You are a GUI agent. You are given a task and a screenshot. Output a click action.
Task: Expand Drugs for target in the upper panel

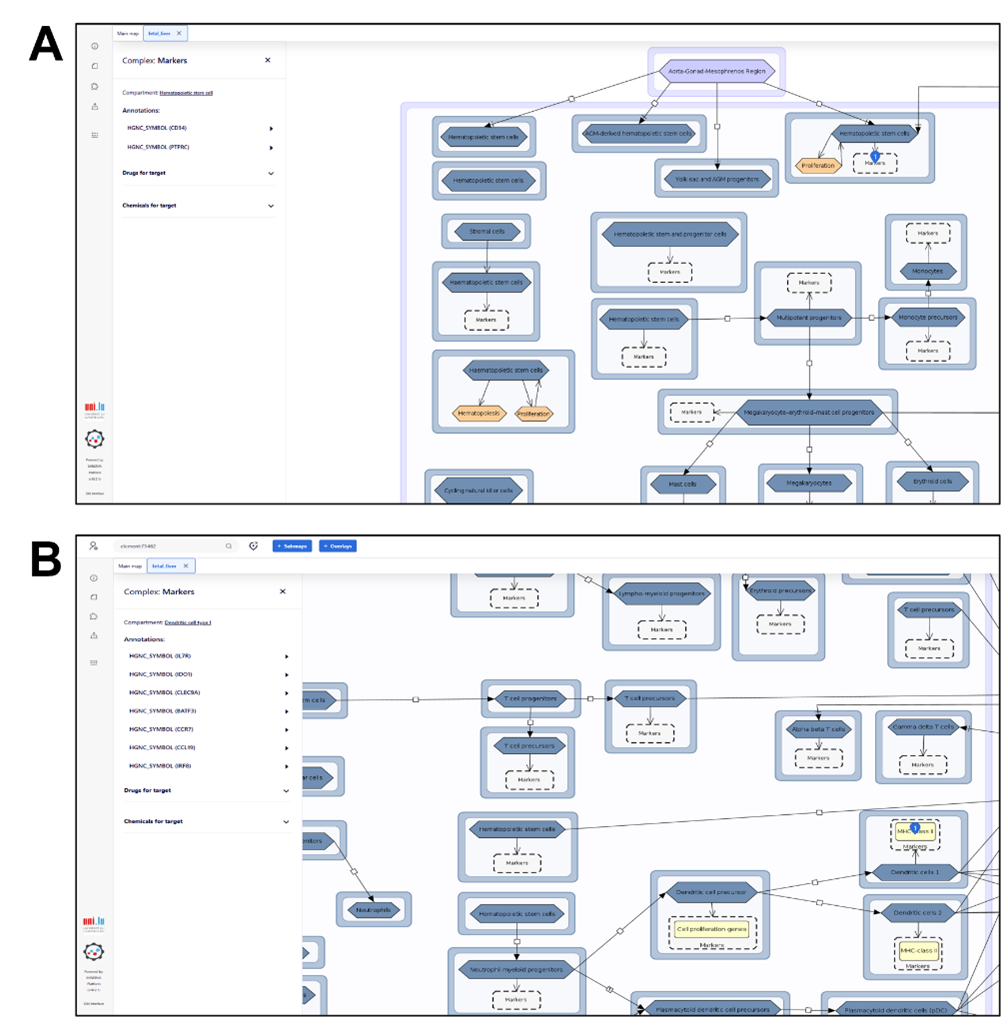[x=271, y=173]
